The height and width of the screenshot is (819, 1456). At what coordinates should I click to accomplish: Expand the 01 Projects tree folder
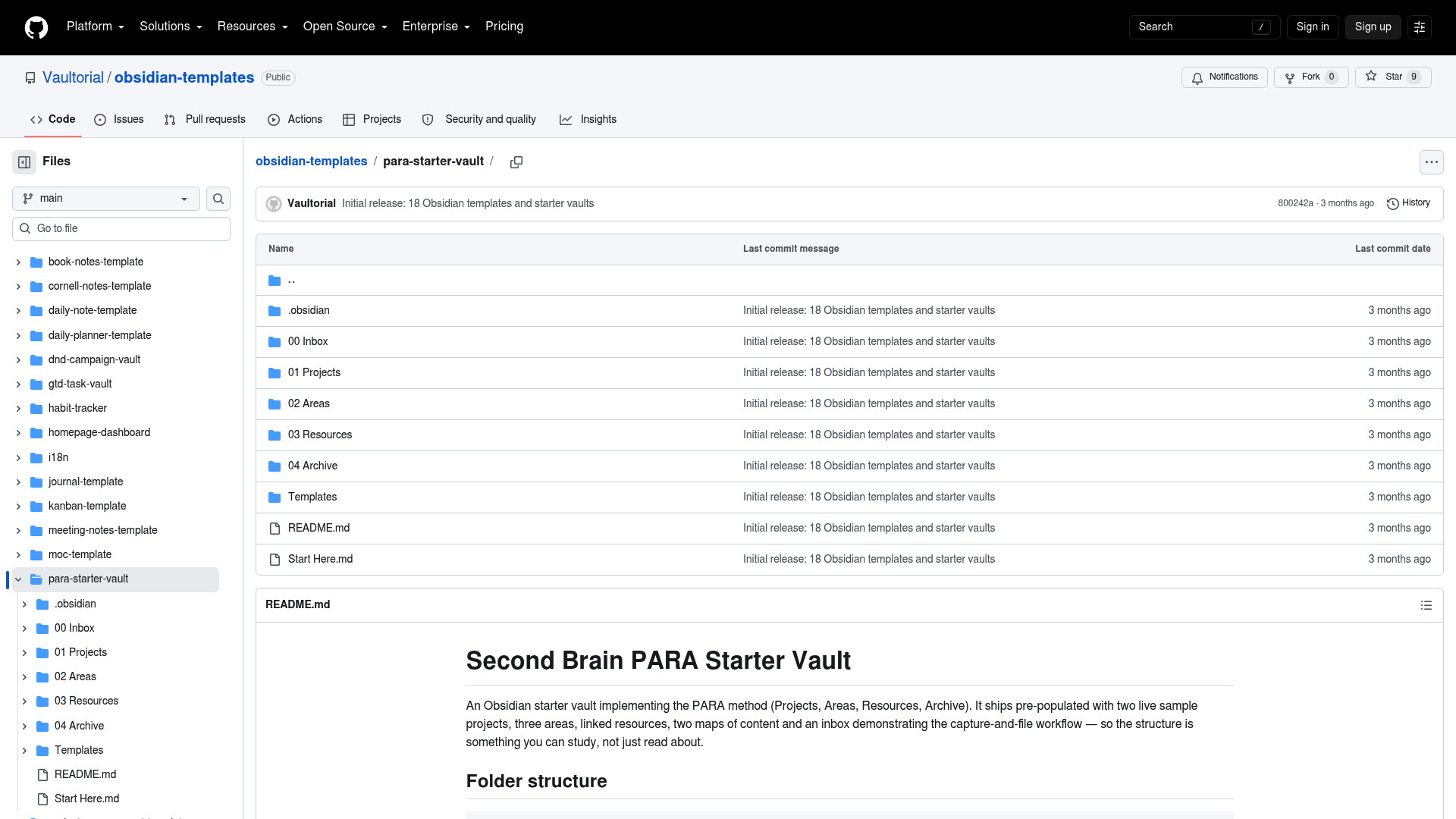24,653
